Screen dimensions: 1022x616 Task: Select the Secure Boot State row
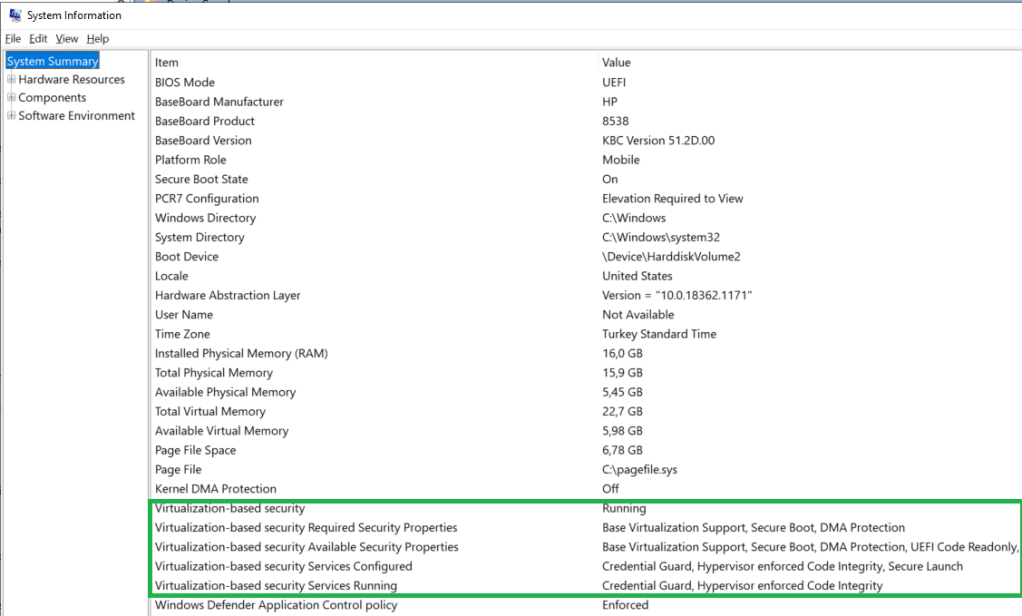pyautogui.click(x=201, y=179)
